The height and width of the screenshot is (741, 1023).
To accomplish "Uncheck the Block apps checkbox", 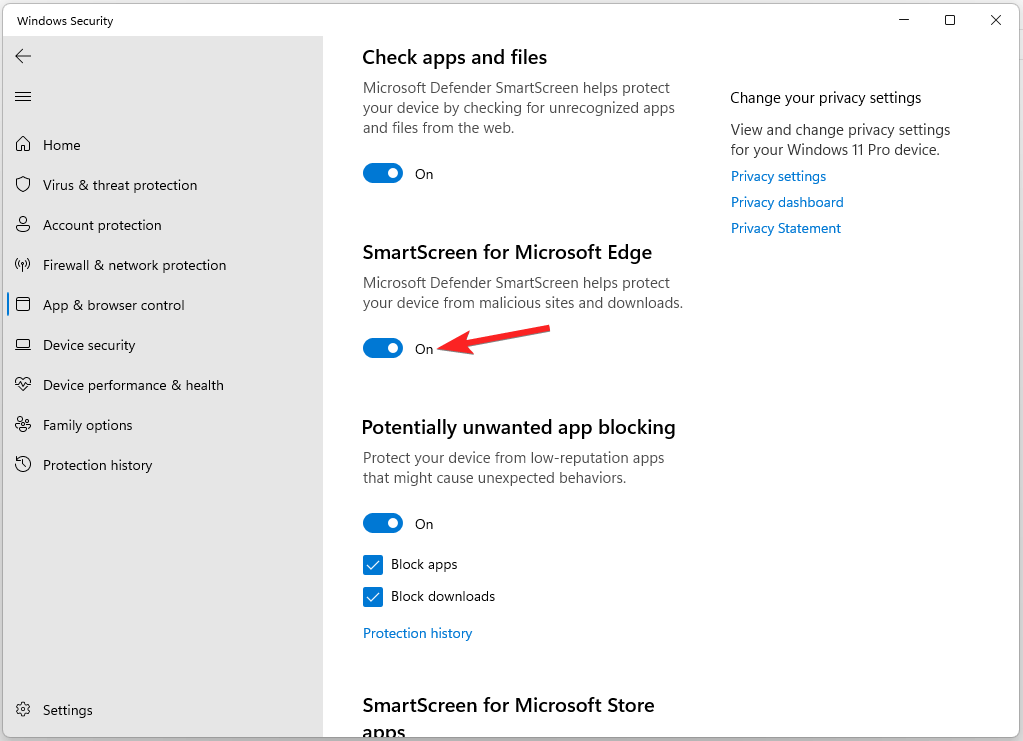I will pos(373,565).
